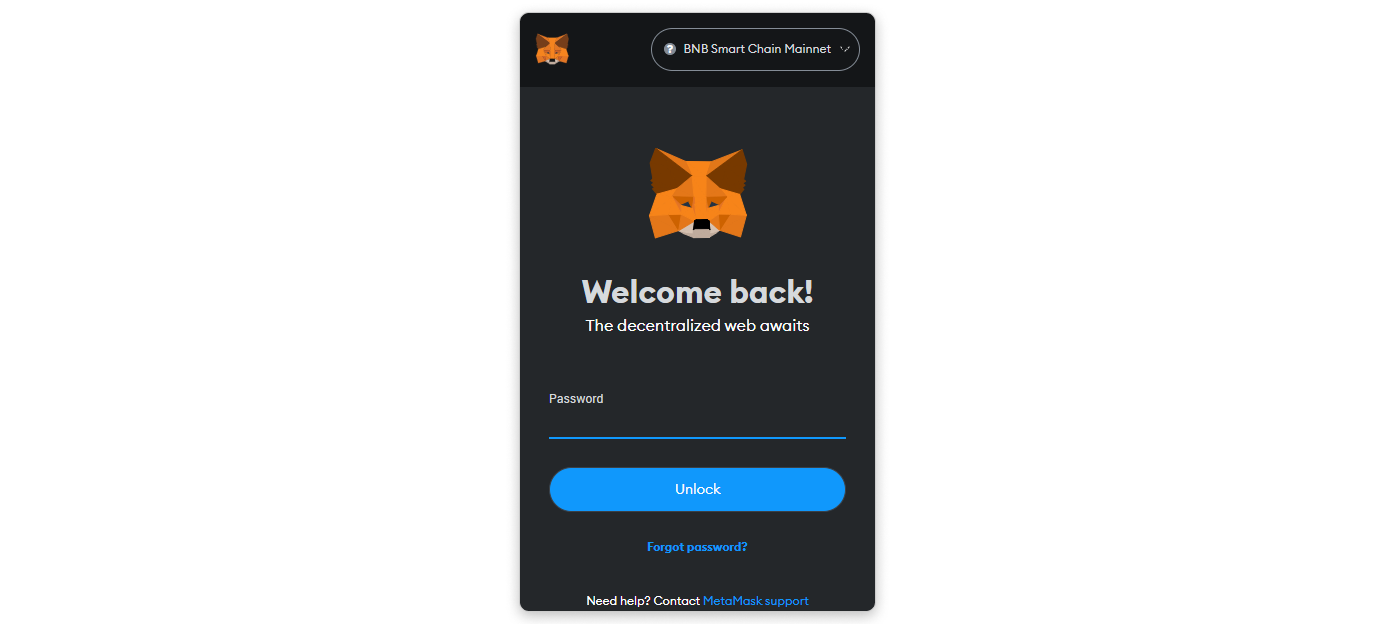Viewport: 1395px width, 624px height.
Task: Click "The decentralized web awaits" subtitle
Action: click(698, 325)
